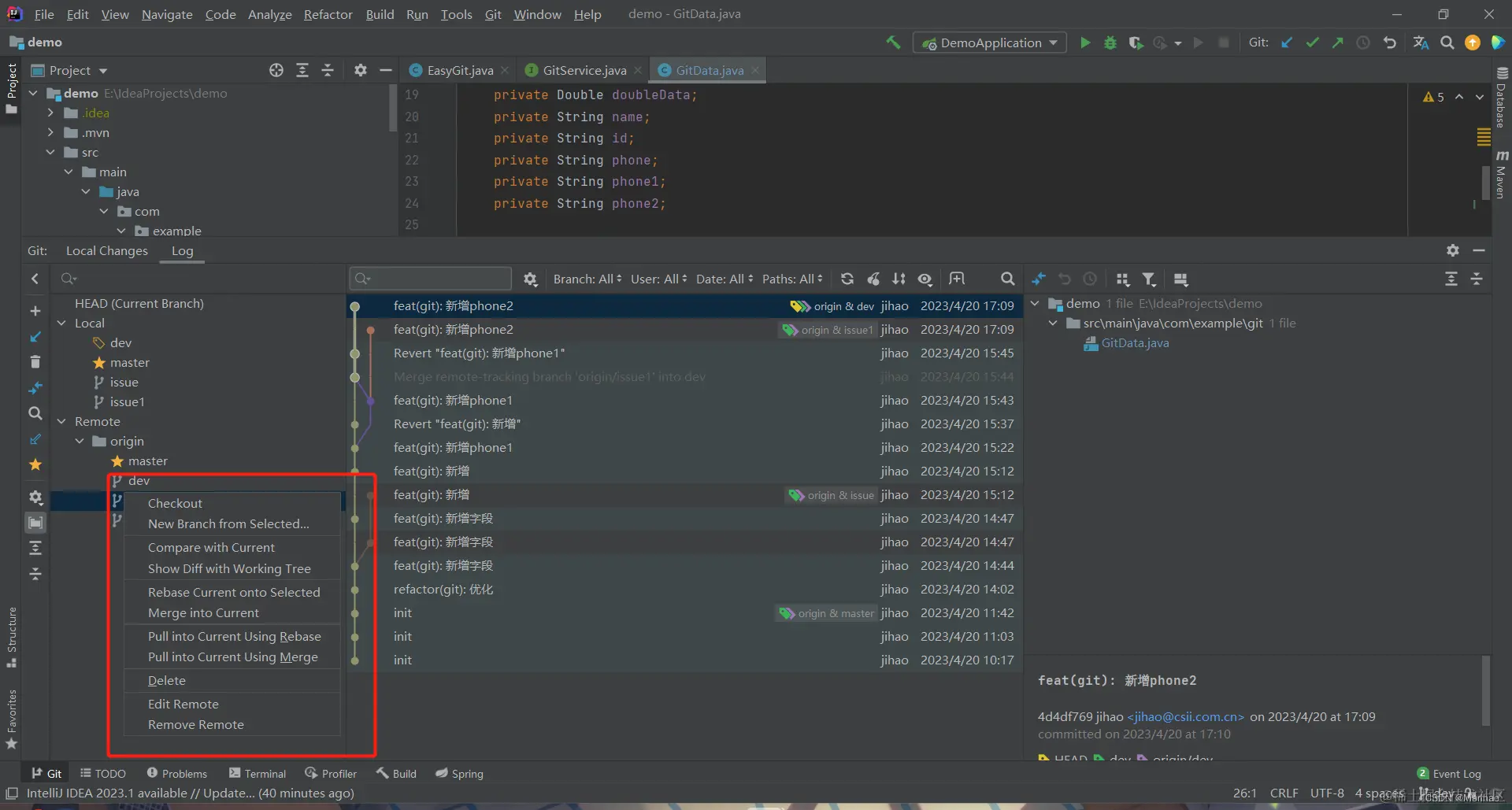Toggle IntelliSort in Git log toolbar
Viewport: 1512px width, 810px height.
(x=899, y=279)
